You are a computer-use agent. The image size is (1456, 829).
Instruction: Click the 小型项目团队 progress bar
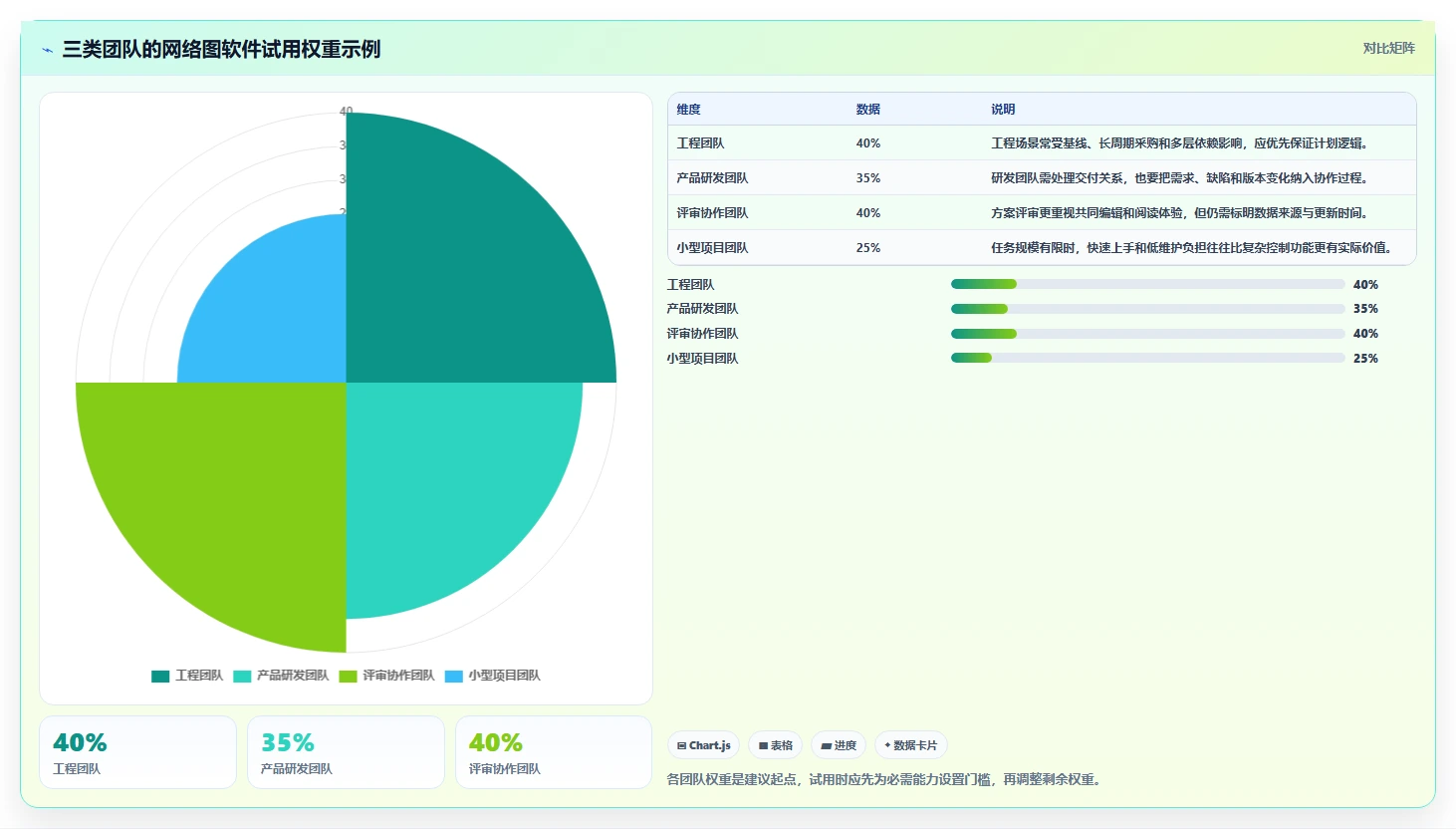tap(1147, 359)
